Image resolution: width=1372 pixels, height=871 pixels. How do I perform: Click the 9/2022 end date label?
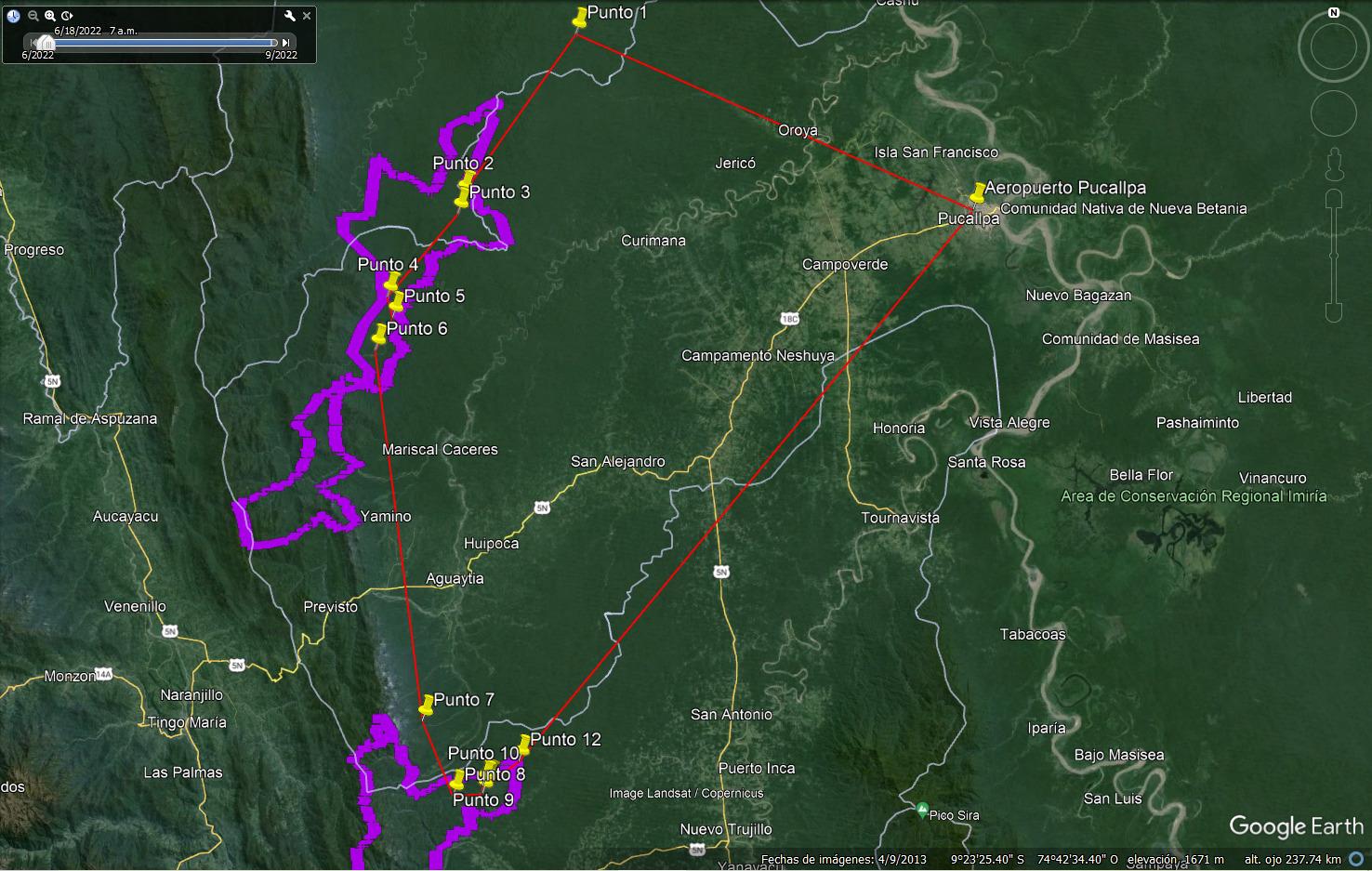tap(282, 55)
